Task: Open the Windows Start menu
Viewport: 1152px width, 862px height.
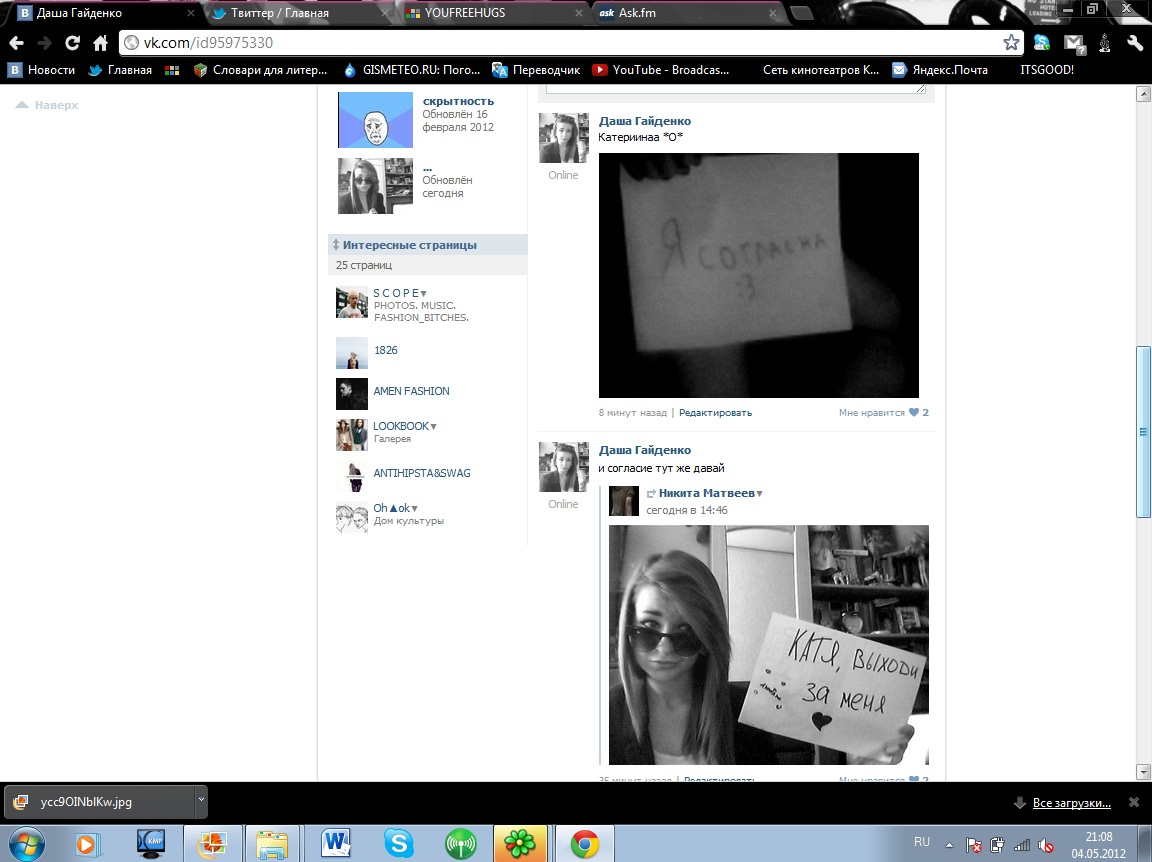Action: coord(27,844)
